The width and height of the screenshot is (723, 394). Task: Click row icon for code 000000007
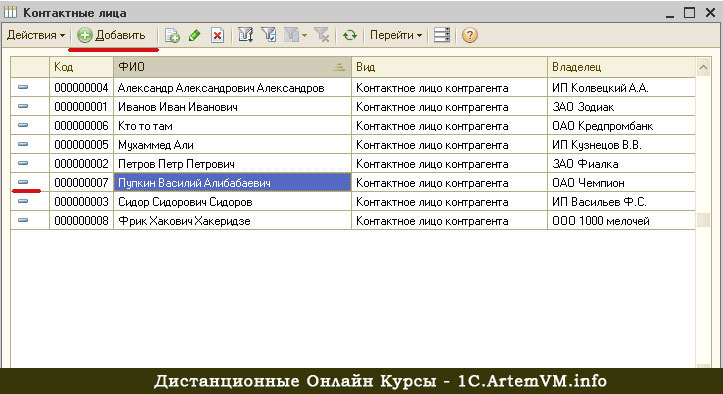tap(23, 182)
